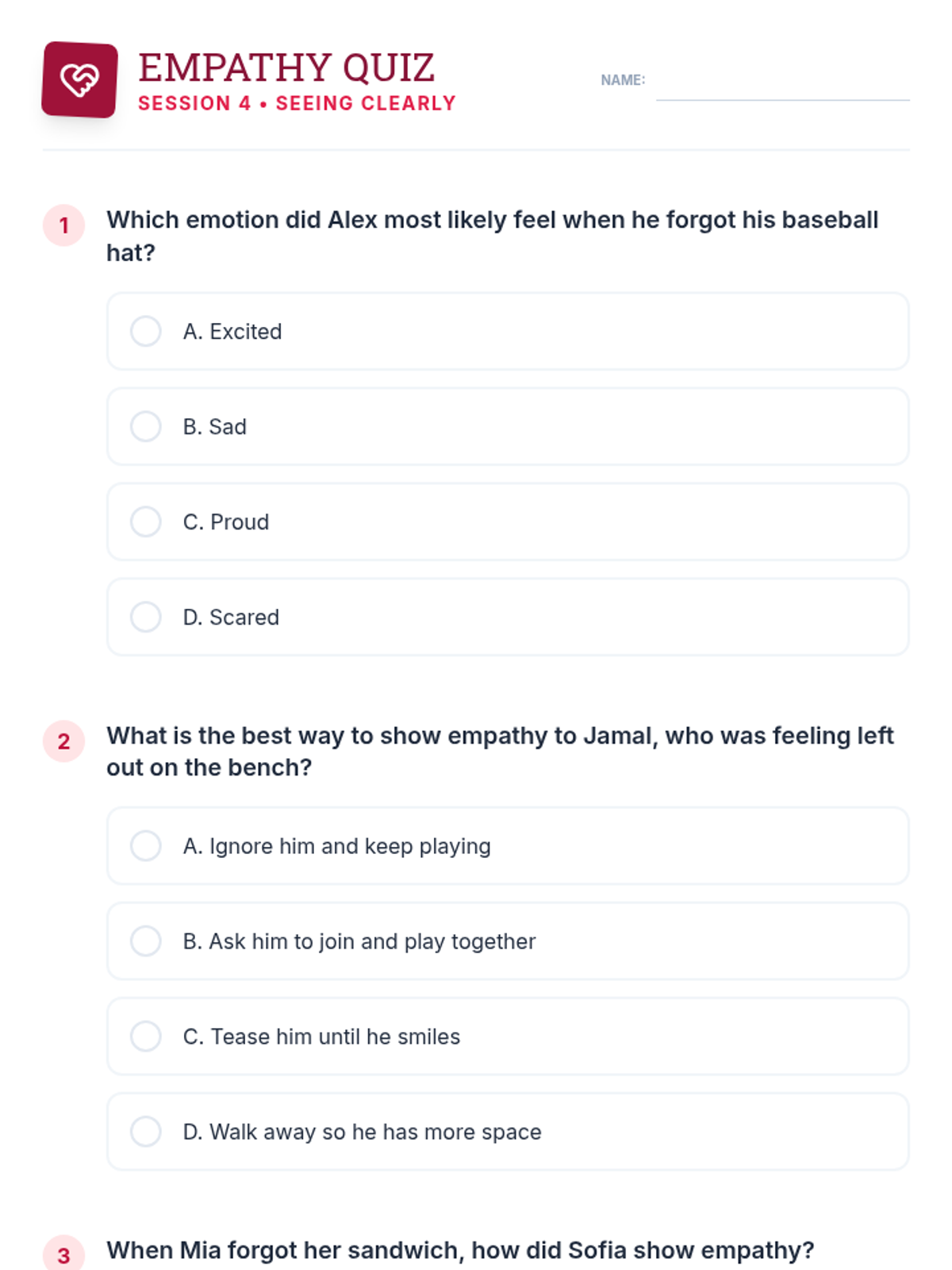This screenshot has width=952, height=1270.
Task: Click the Mia sandwich question text
Action: (460, 1250)
